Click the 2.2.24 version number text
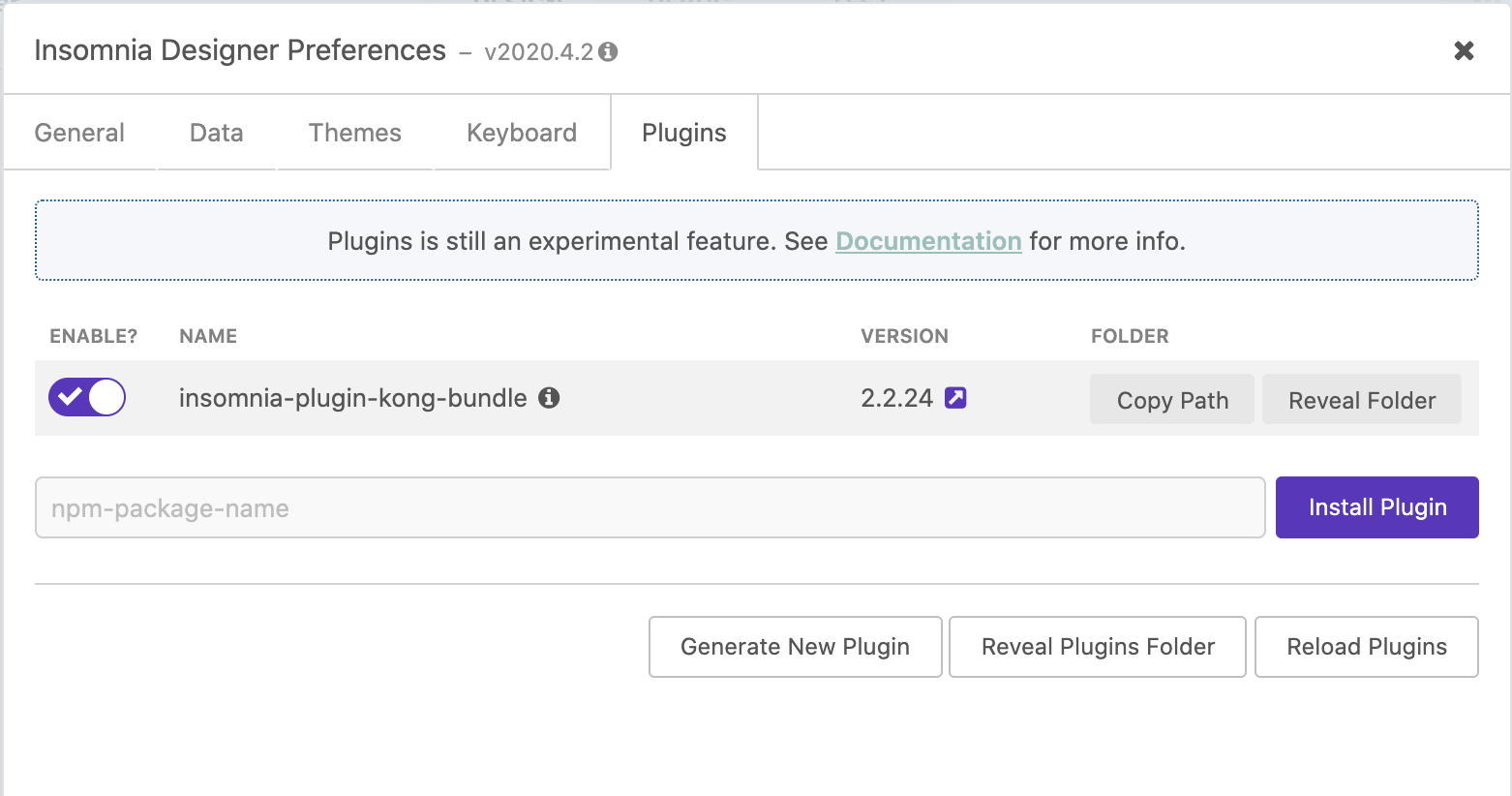Image resolution: width=1512 pixels, height=796 pixels. click(896, 398)
